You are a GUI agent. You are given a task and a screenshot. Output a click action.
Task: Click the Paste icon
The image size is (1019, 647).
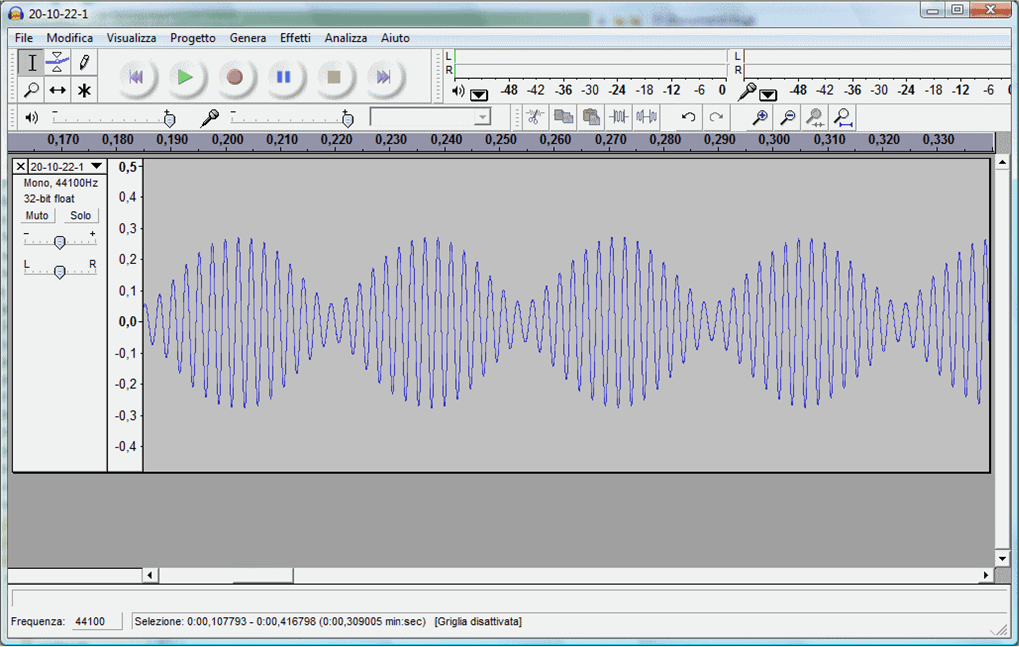[x=591, y=117]
